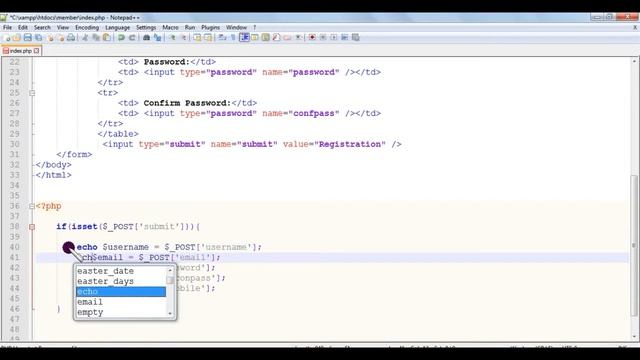Viewport: 640px width, 360px height.
Task: Click the Stop Recording macro icon
Action: pyautogui.click(x=323, y=38)
